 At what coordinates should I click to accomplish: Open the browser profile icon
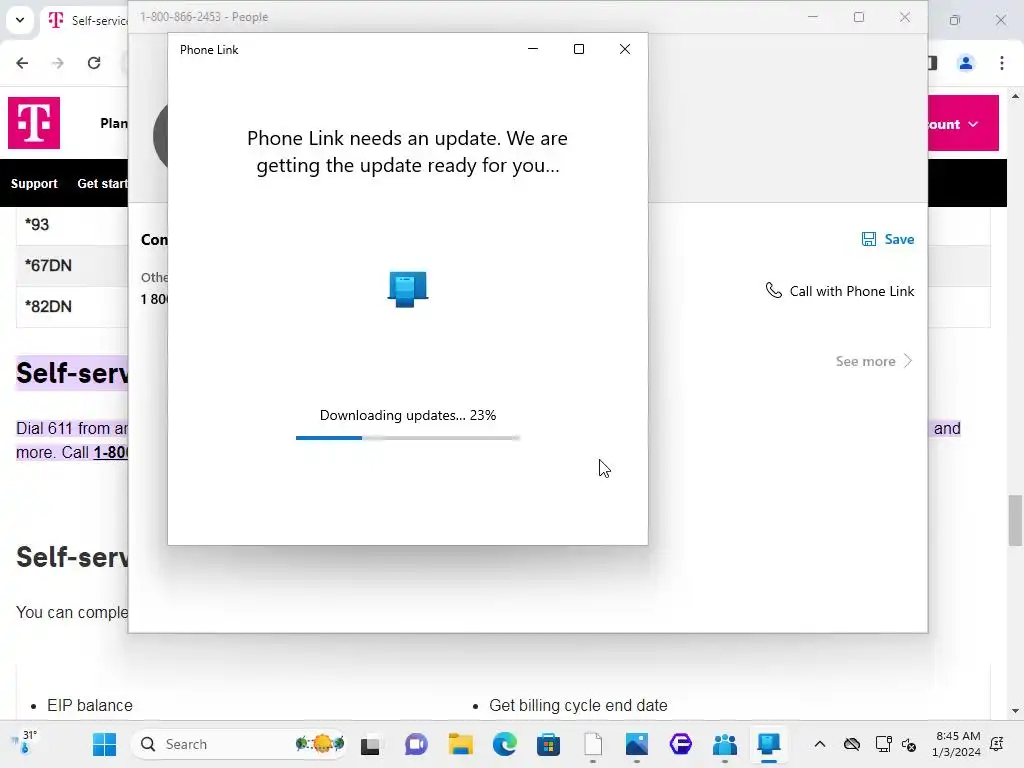point(966,63)
